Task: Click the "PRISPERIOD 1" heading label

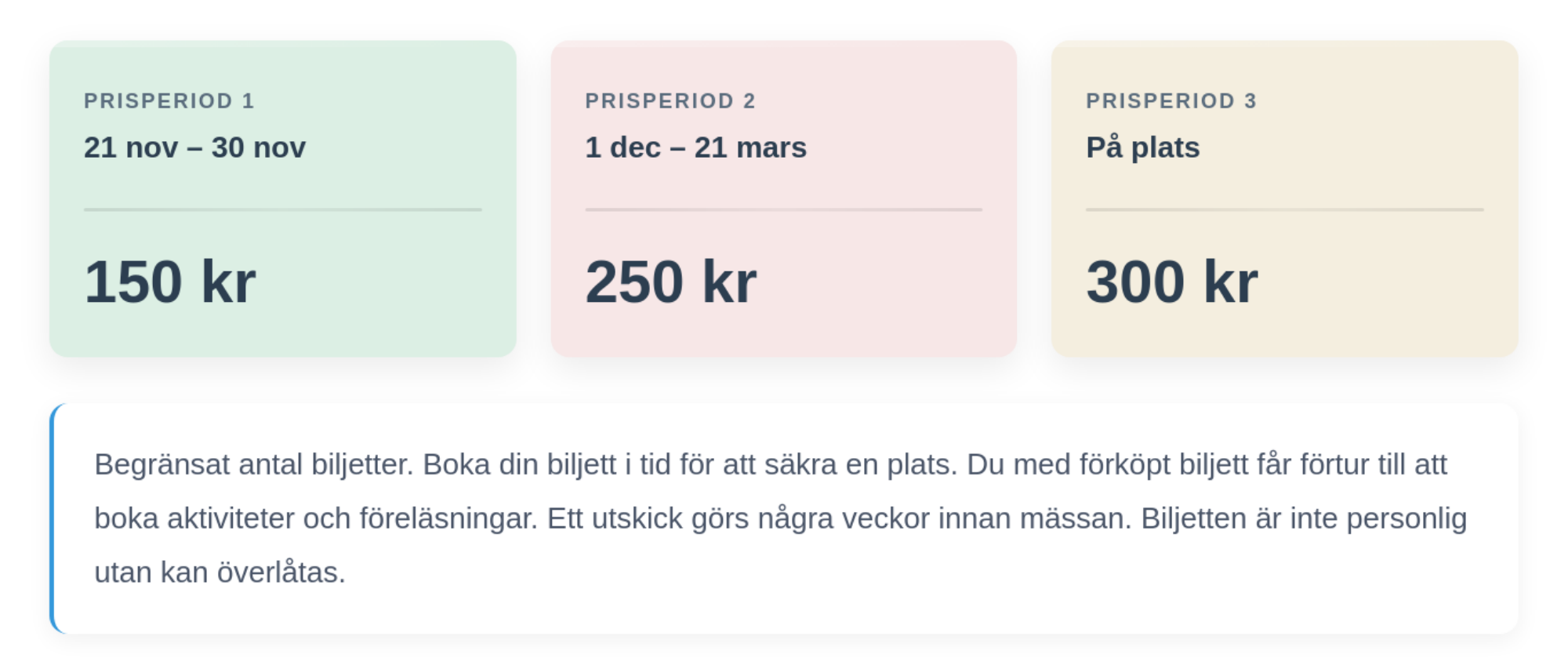Action: pyautogui.click(x=169, y=101)
